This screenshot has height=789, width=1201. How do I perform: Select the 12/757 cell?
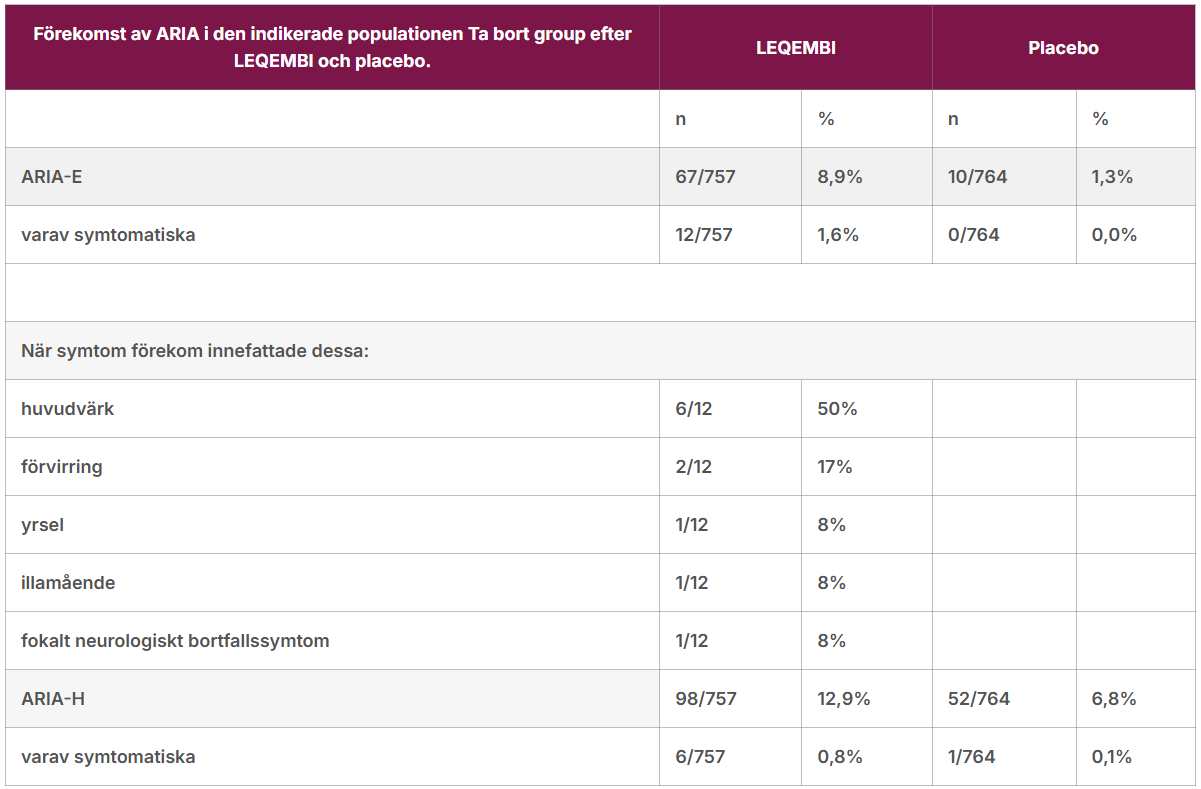click(x=703, y=235)
